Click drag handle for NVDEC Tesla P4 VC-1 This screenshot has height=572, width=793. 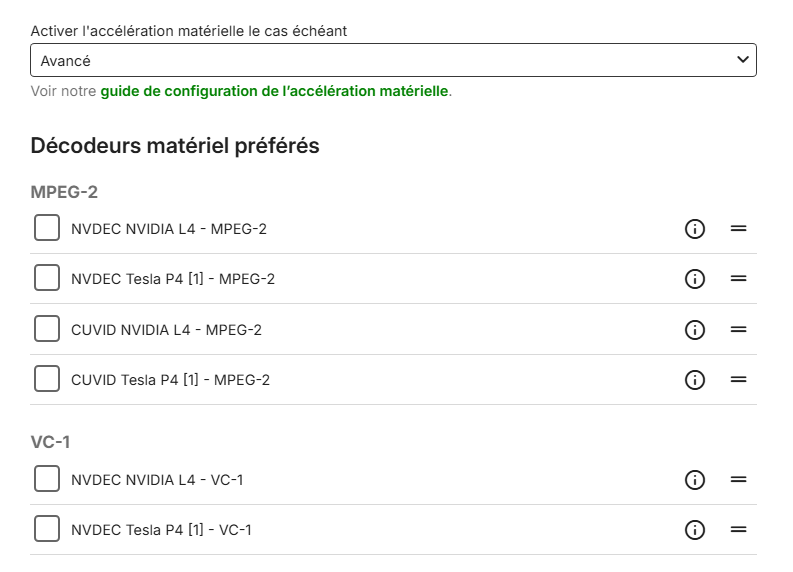[739, 530]
